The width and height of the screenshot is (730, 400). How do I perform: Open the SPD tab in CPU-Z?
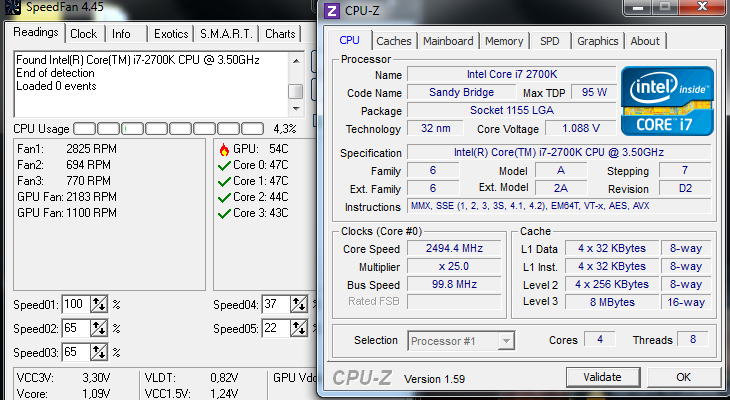click(549, 41)
